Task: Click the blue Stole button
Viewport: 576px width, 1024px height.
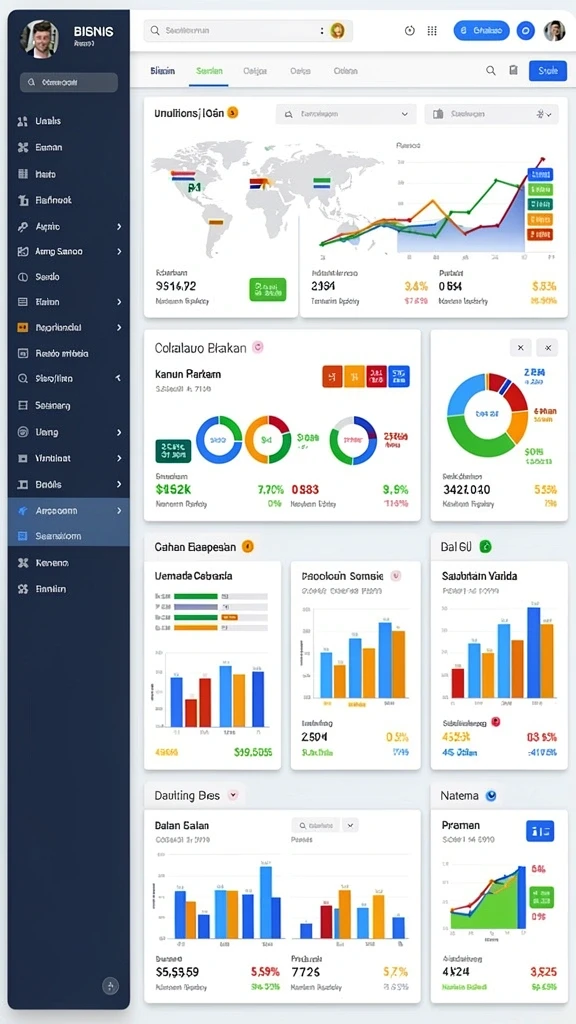Action: (x=547, y=71)
